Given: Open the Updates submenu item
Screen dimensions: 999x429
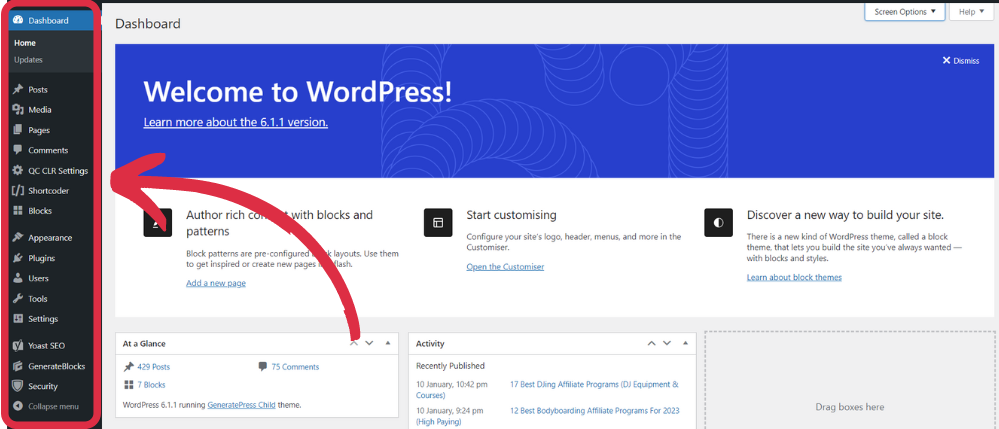Looking at the screenshot, I should (28, 60).
